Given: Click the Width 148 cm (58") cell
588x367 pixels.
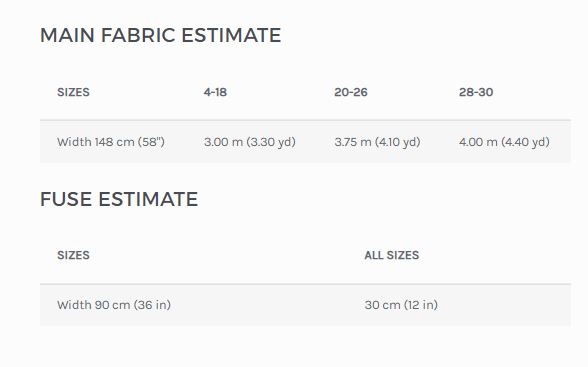Looking at the screenshot, I should 111,142.
